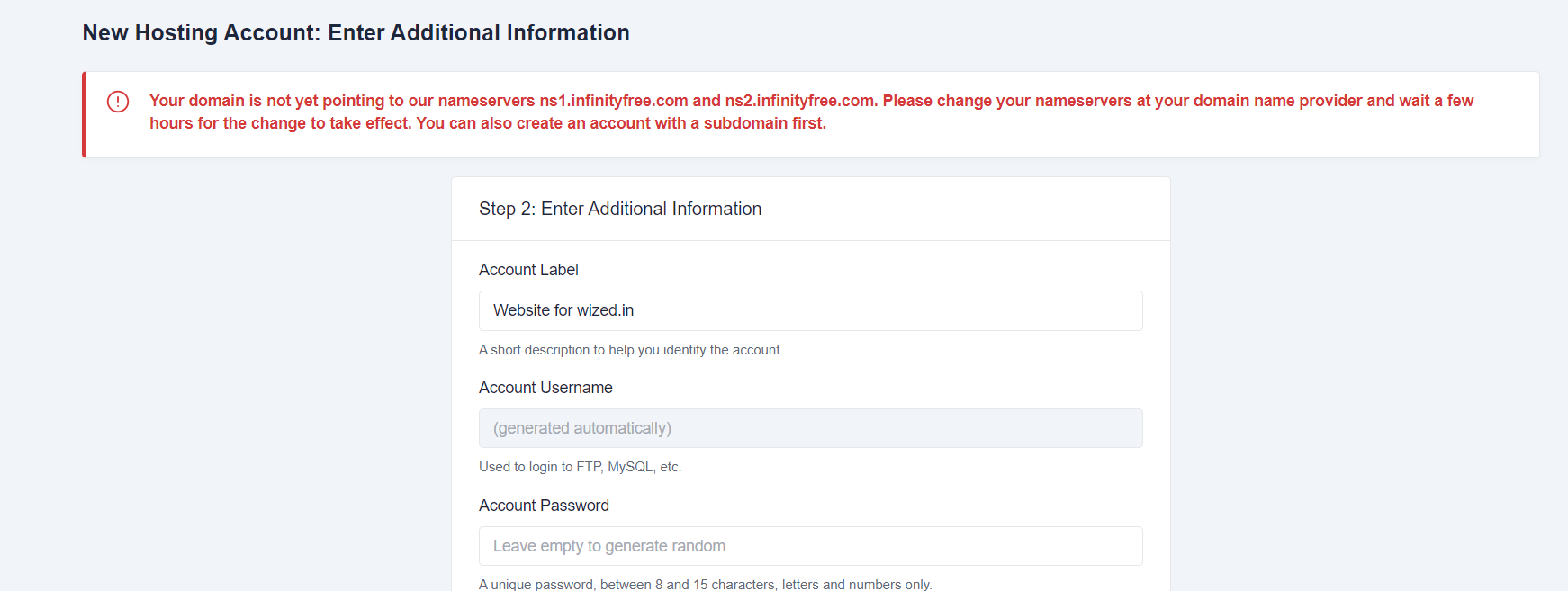This screenshot has height=591, width=1568.
Task: Click the "A short description" help text
Action: click(x=630, y=350)
